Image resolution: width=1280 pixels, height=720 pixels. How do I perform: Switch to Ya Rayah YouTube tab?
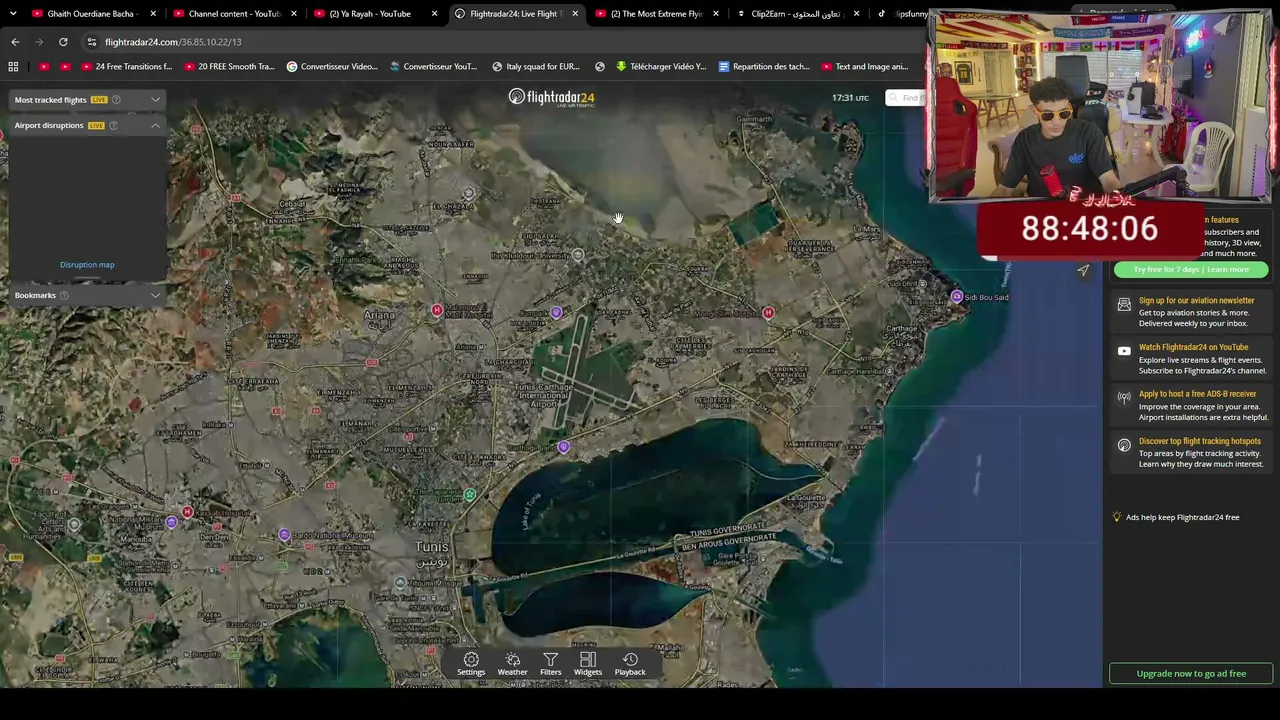click(x=370, y=14)
